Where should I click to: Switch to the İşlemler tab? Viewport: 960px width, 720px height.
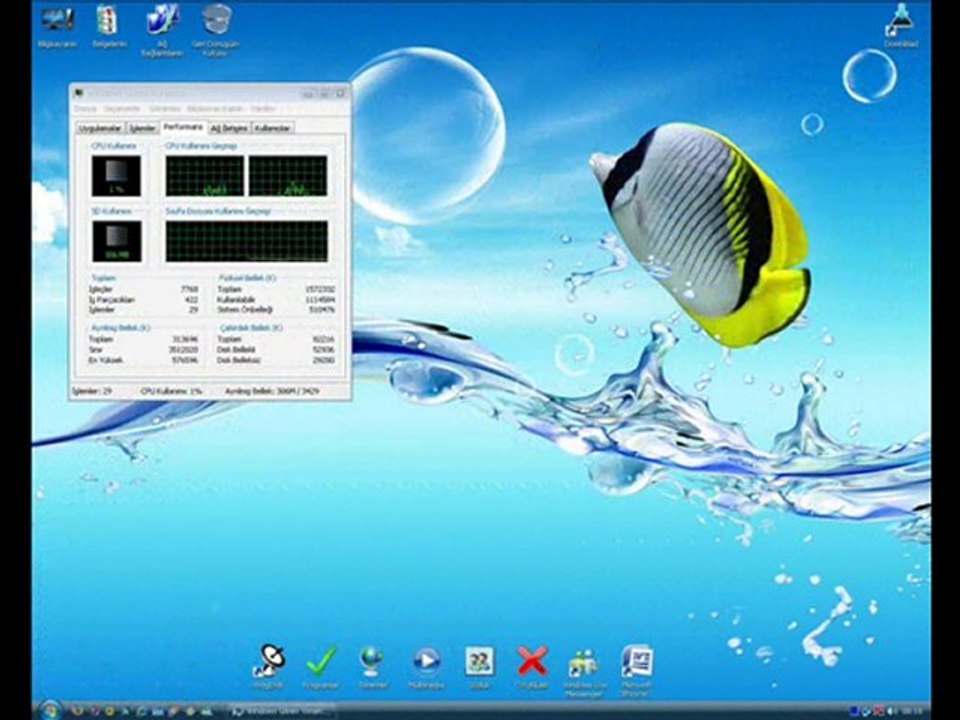(142, 128)
